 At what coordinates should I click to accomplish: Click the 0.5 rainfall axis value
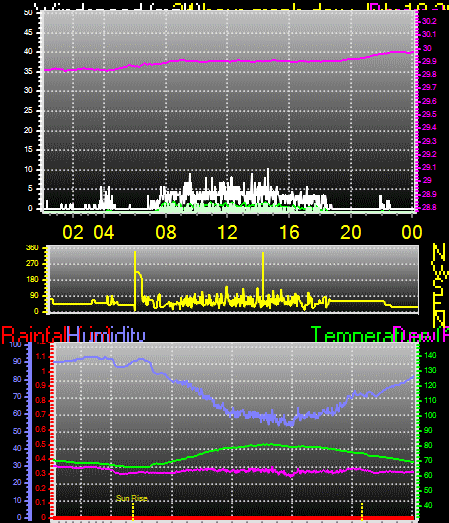pyautogui.click(x=40, y=444)
